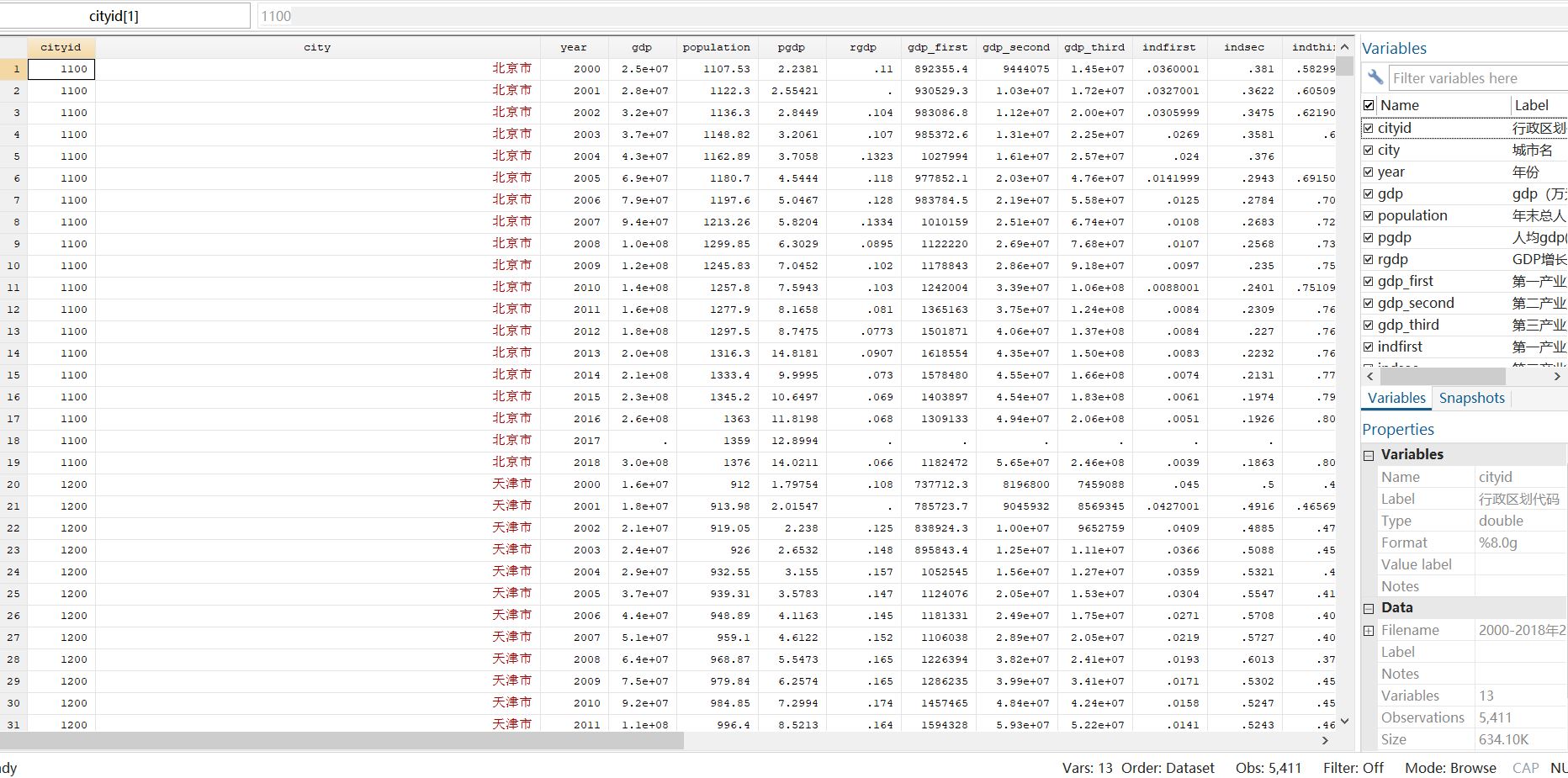Click the Format property value %8.0g
The image size is (1568, 778).
[1498, 542]
